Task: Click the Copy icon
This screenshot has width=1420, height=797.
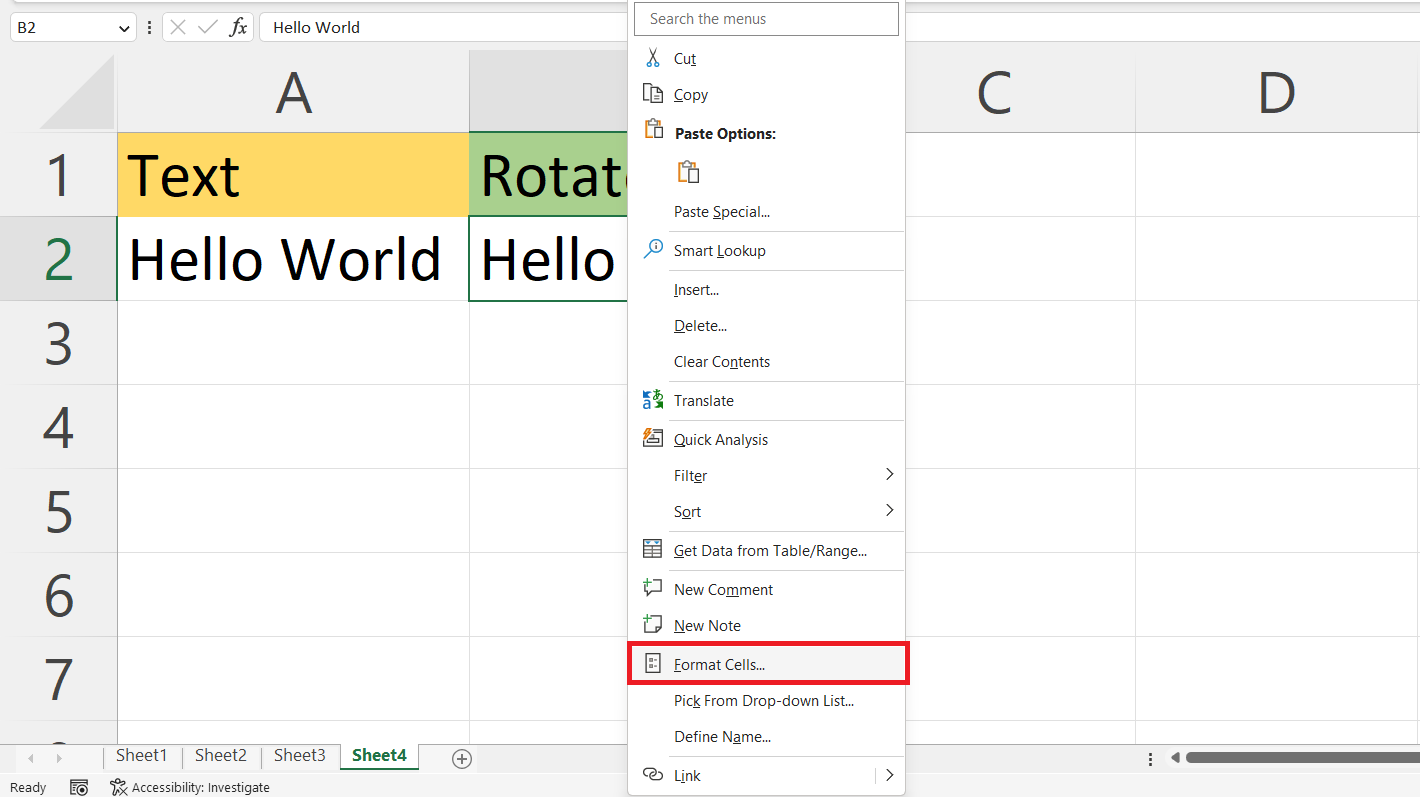Action: click(x=654, y=94)
